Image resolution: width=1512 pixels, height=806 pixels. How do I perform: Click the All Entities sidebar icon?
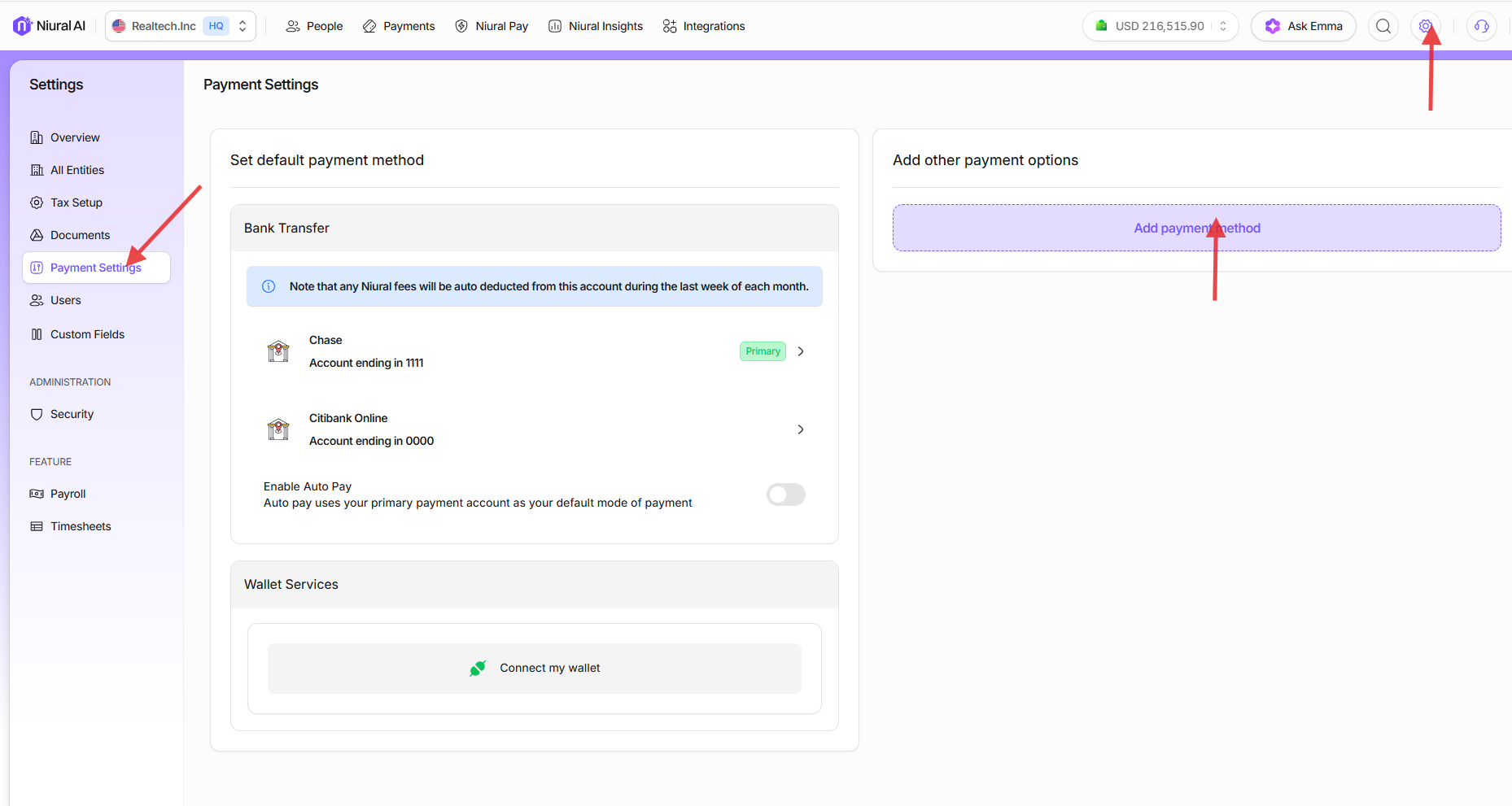[37, 170]
